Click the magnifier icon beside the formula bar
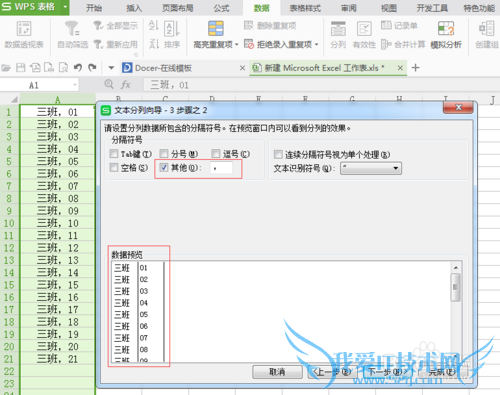This screenshot has width=500, height=395. pyautogui.click(x=109, y=84)
